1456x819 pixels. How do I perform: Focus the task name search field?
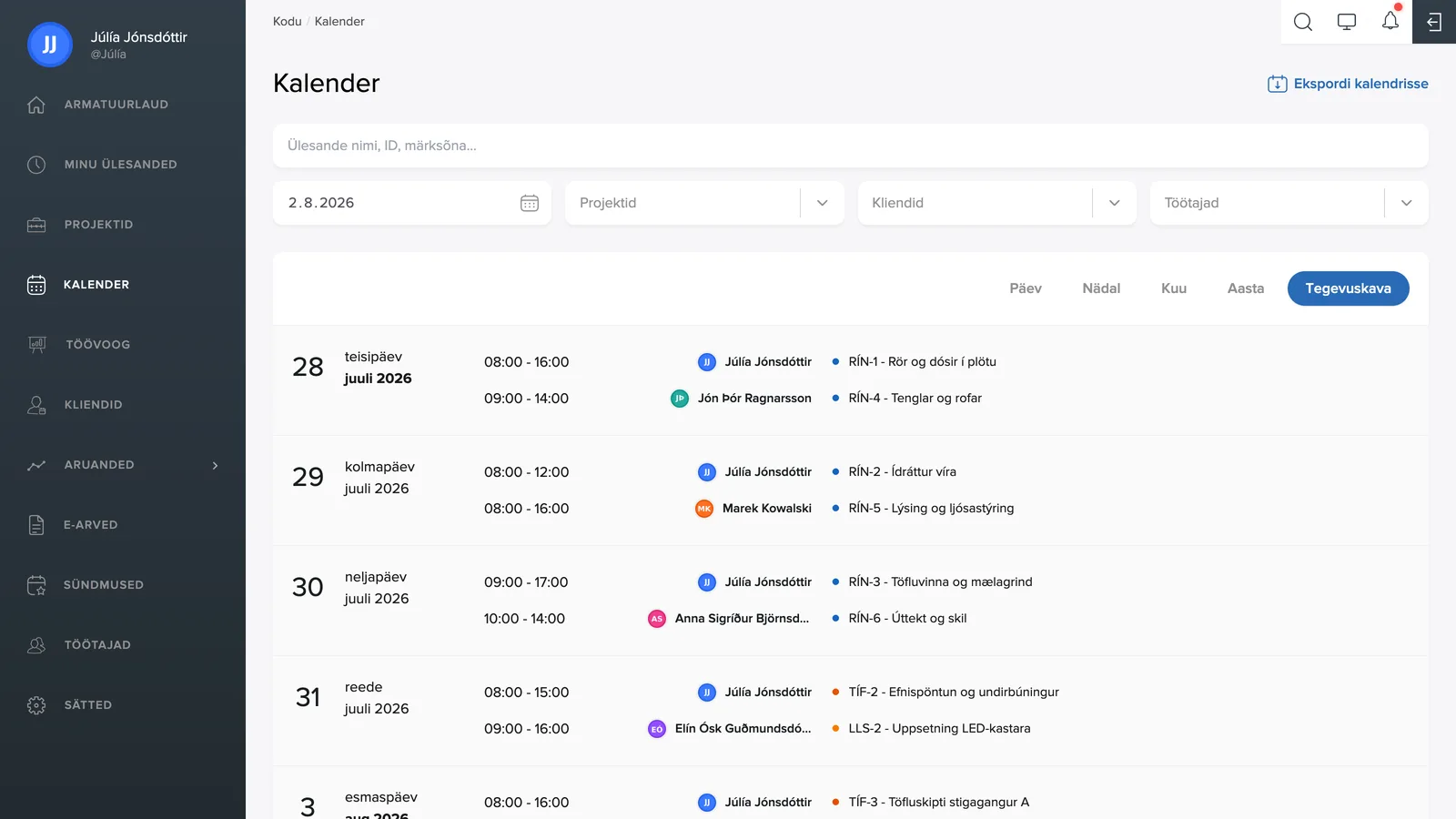(x=851, y=146)
